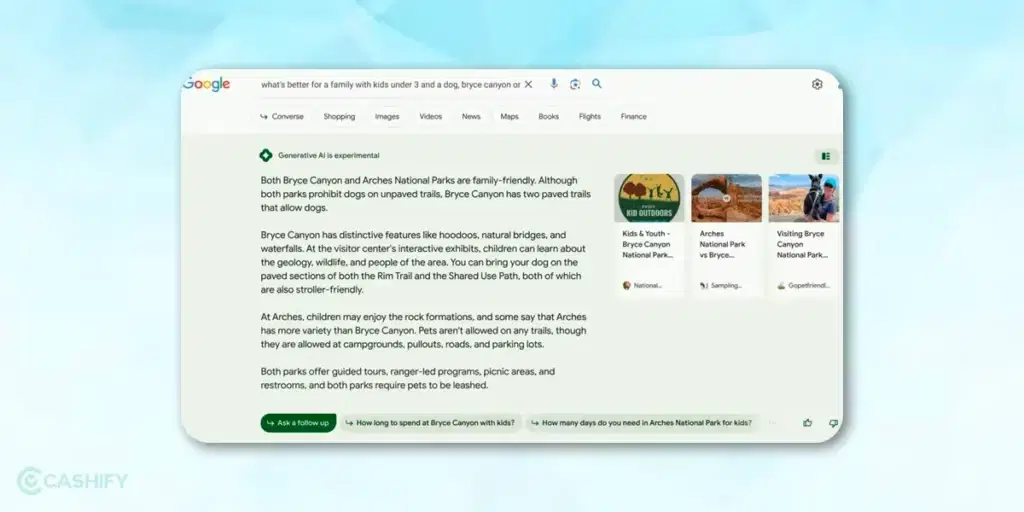Open the Books tab
This screenshot has height=512, width=1024.
click(549, 117)
